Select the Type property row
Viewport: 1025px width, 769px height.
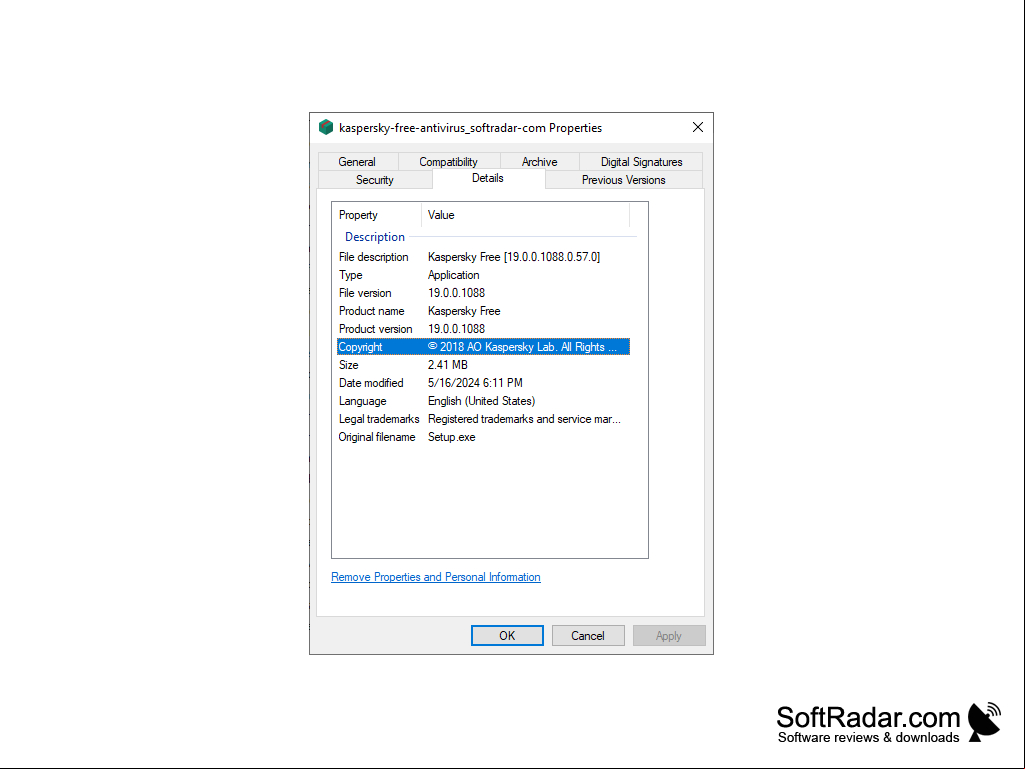[483, 275]
